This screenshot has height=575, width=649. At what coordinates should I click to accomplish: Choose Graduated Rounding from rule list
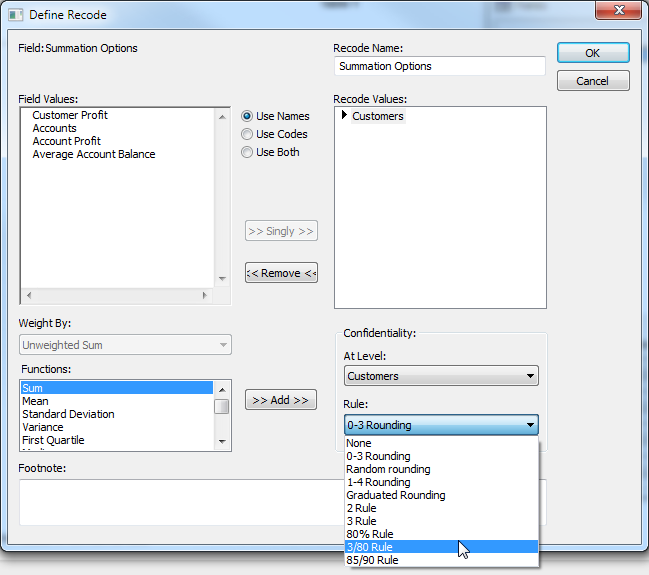click(395, 495)
